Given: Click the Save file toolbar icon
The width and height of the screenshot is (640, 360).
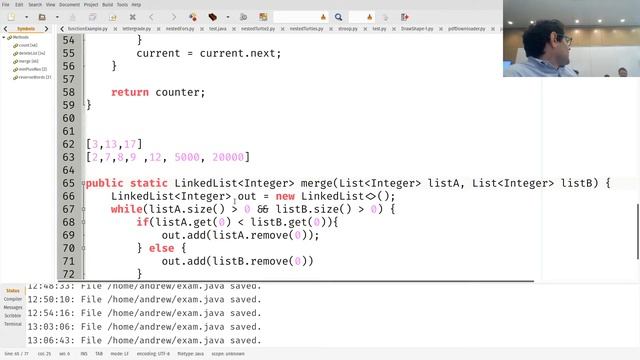Looking at the screenshot, I should click(73, 17).
